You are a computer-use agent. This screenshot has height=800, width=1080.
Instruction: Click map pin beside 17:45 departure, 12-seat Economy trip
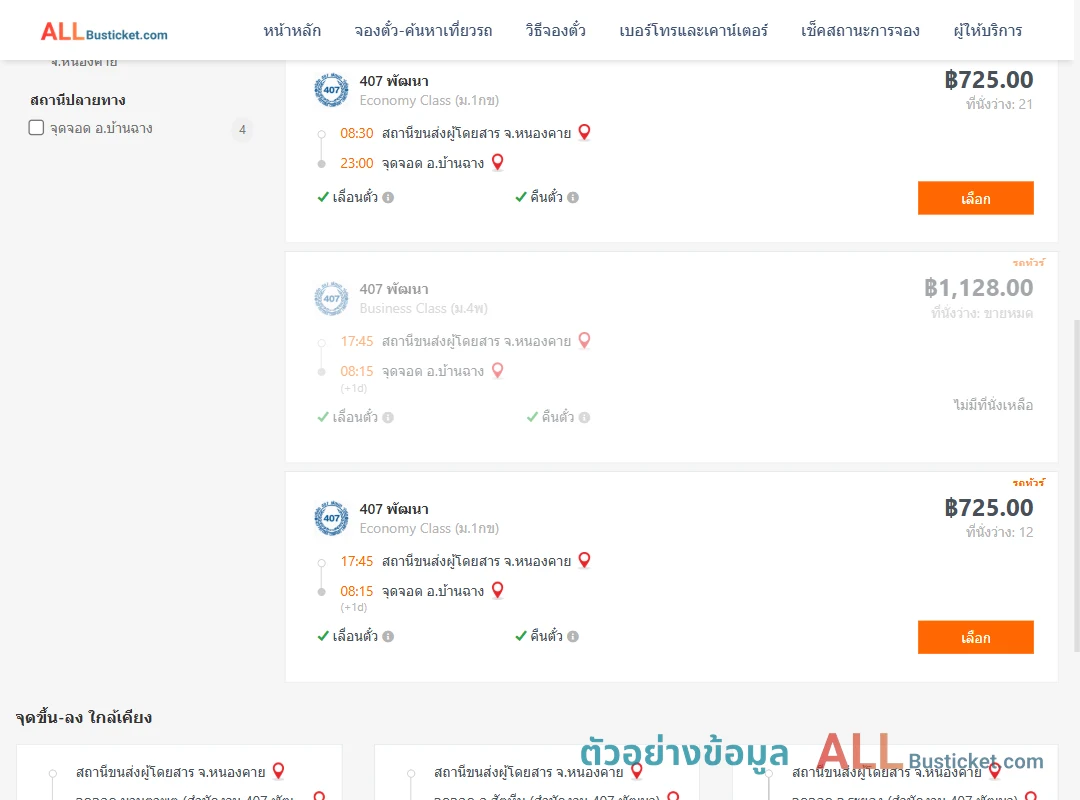[x=584, y=560]
